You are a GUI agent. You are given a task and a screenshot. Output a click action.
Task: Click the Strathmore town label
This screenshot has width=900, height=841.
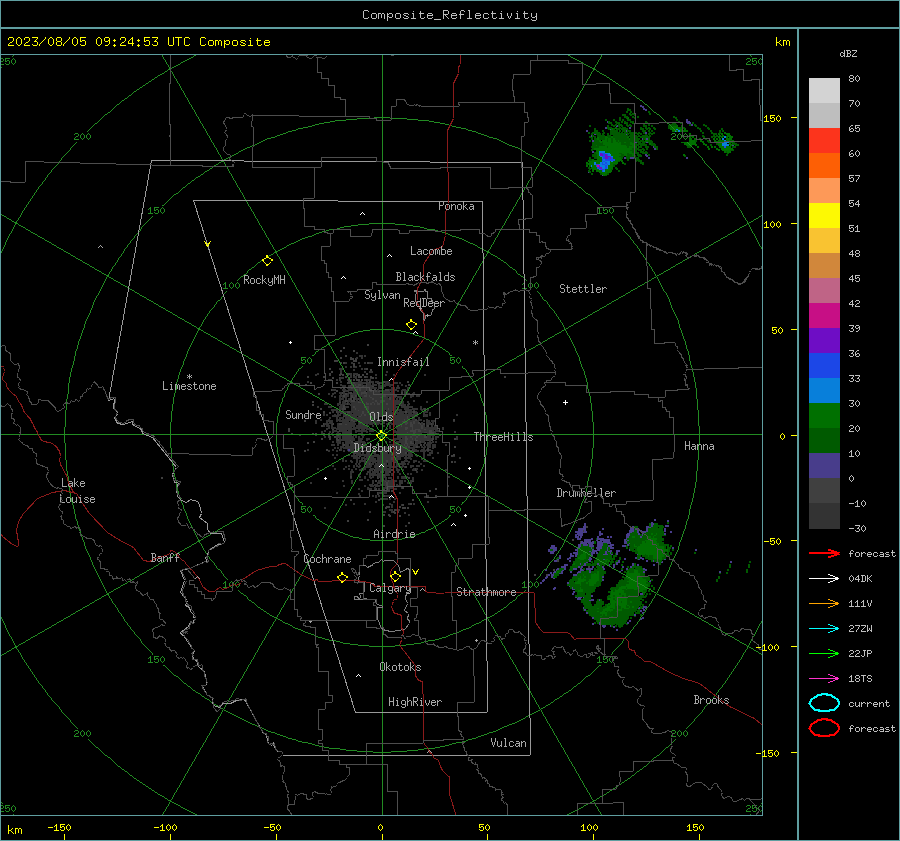[486, 592]
